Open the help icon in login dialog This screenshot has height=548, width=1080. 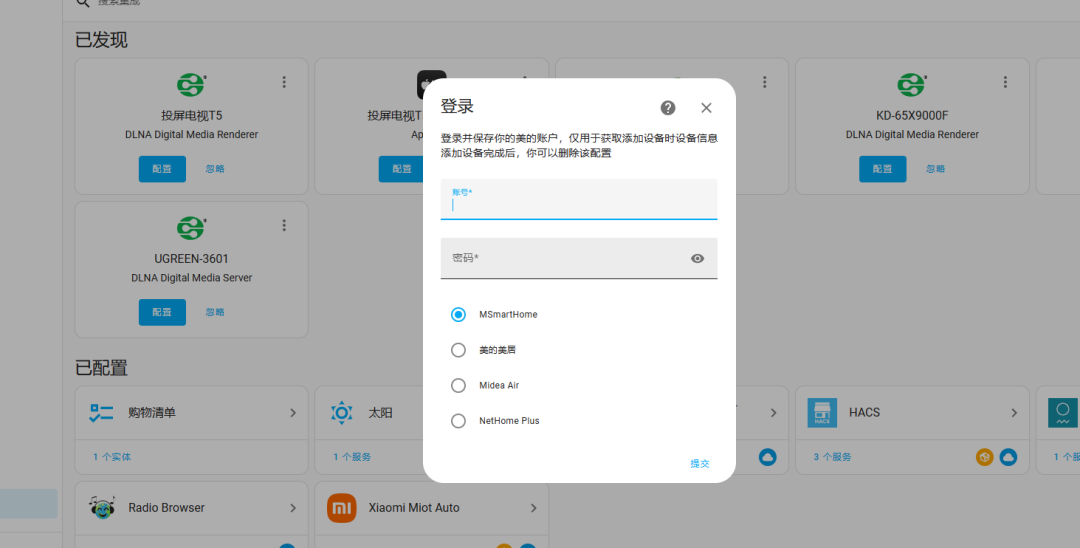click(x=667, y=108)
